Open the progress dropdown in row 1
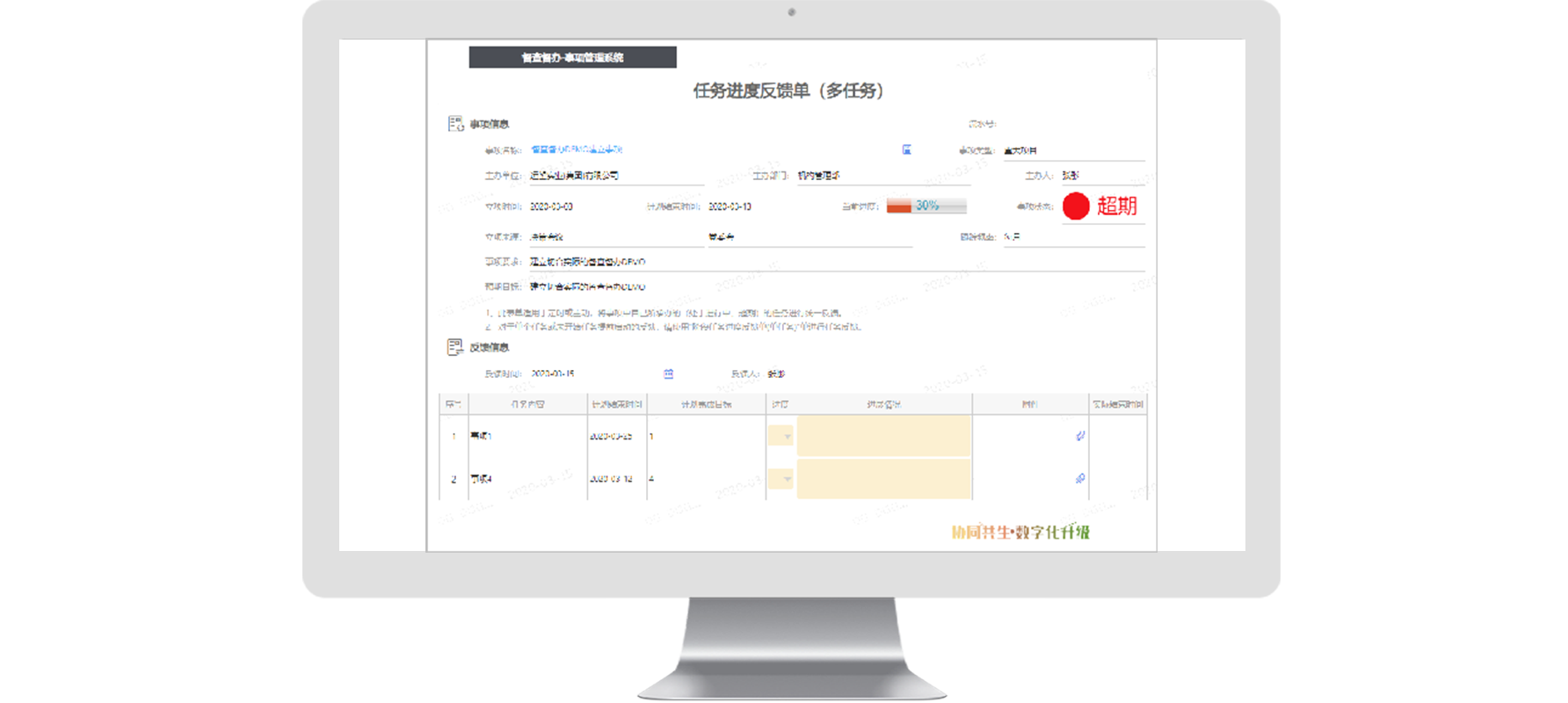Viewport: 1568px width, 703px height. (781, 436)
